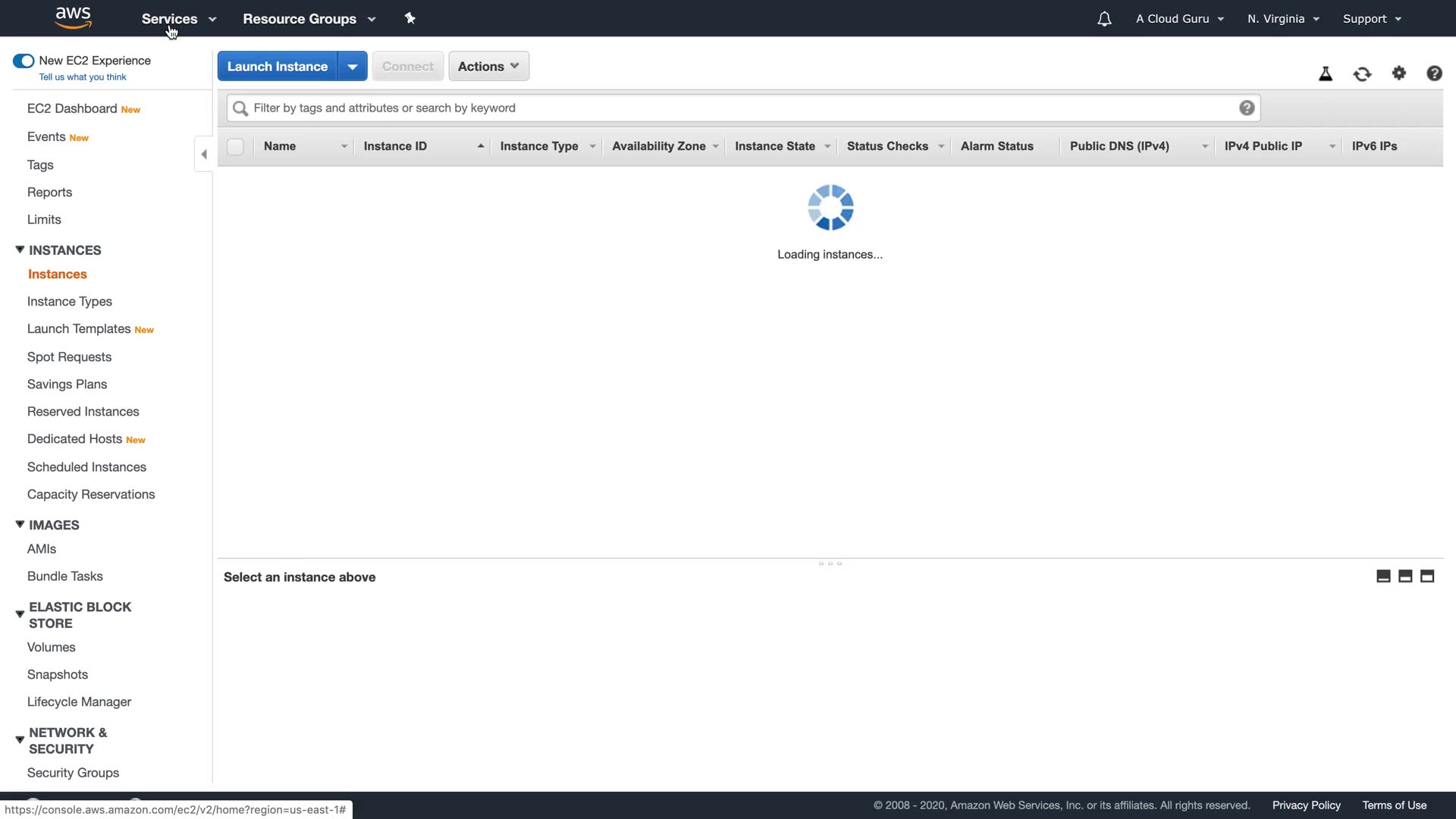The image size is (1456, 819).
Task: Open the Actions dropdown menu
Action: (x=488, y=67)
